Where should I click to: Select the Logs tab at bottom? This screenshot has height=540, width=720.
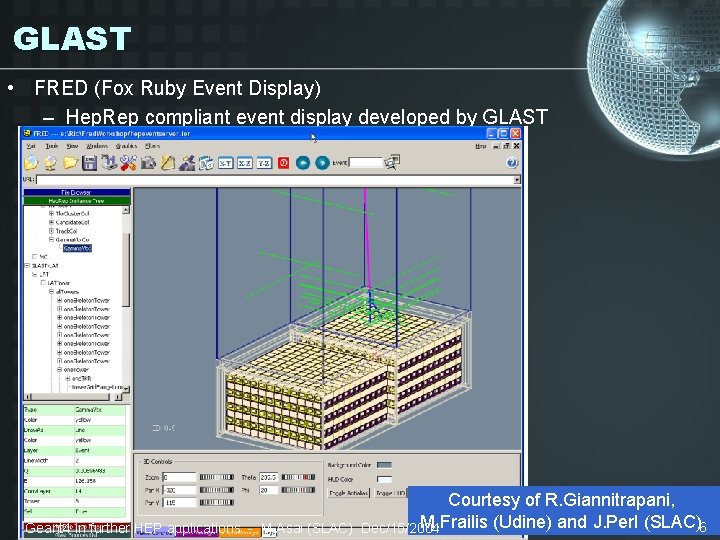pyautogui.click(x=270, y=533)
